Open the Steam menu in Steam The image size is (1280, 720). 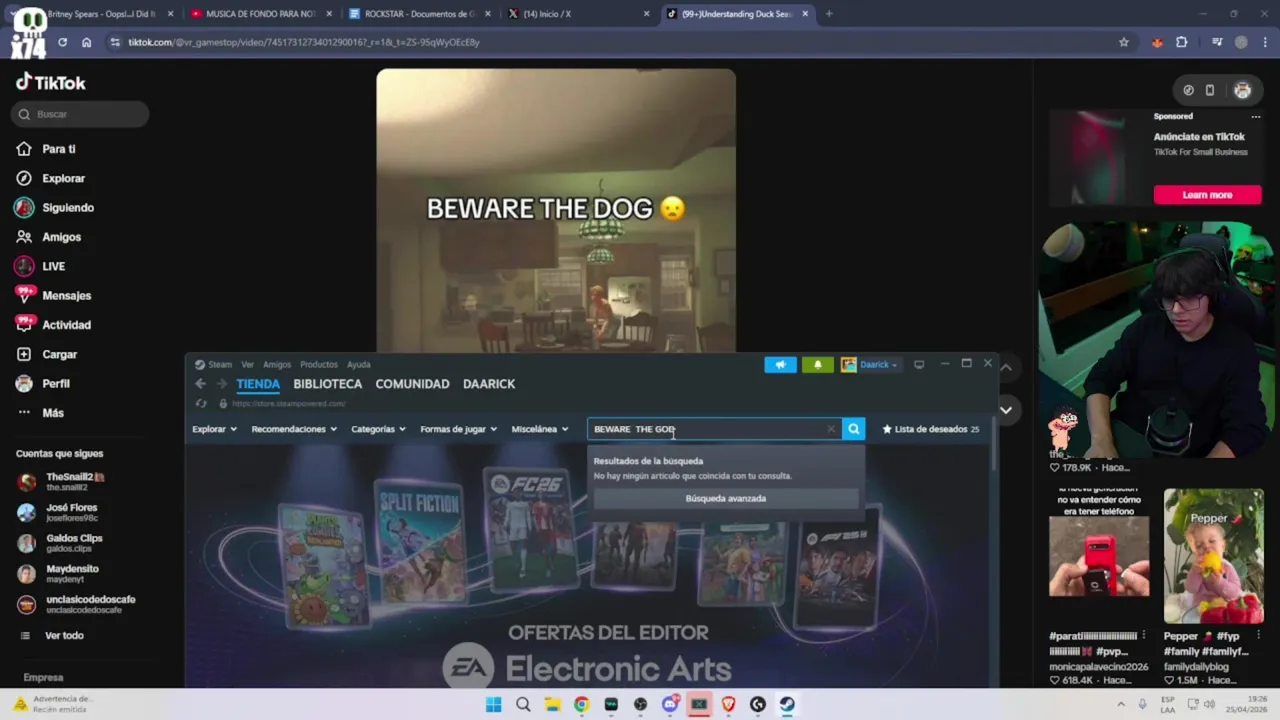[214, 365]
